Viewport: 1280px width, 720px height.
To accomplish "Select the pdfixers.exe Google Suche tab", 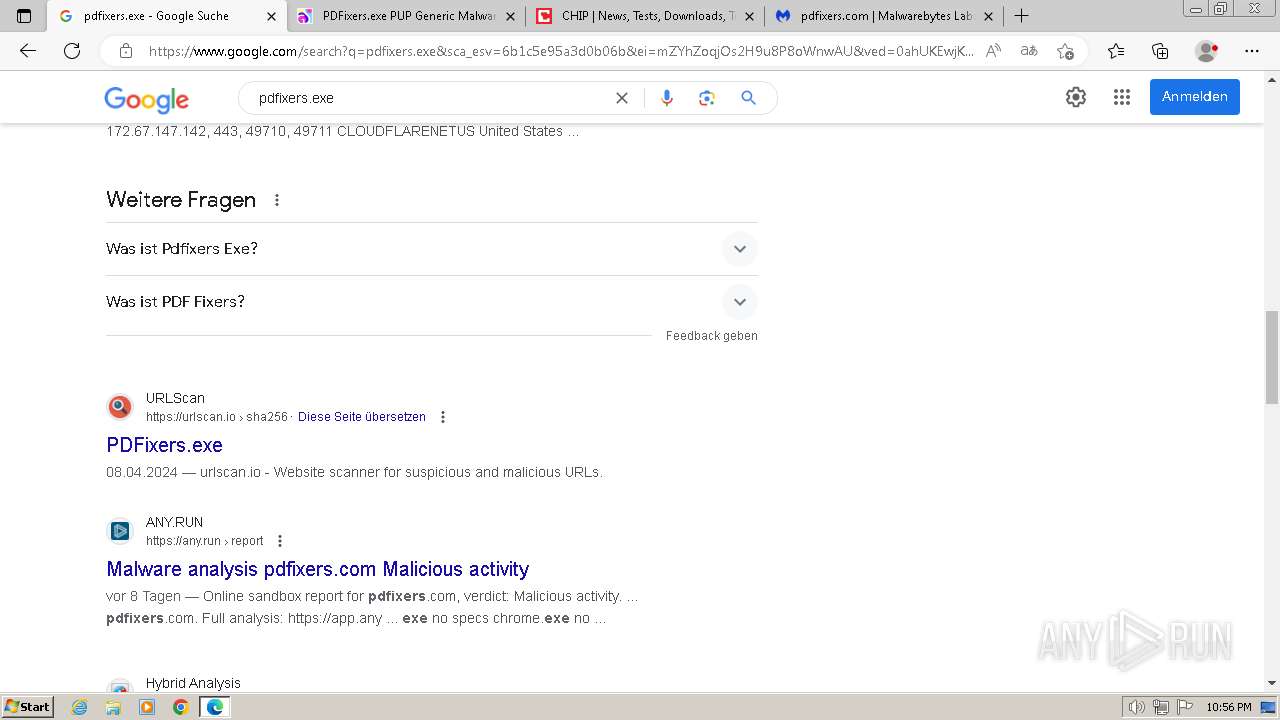I will (x=166, y=16).
